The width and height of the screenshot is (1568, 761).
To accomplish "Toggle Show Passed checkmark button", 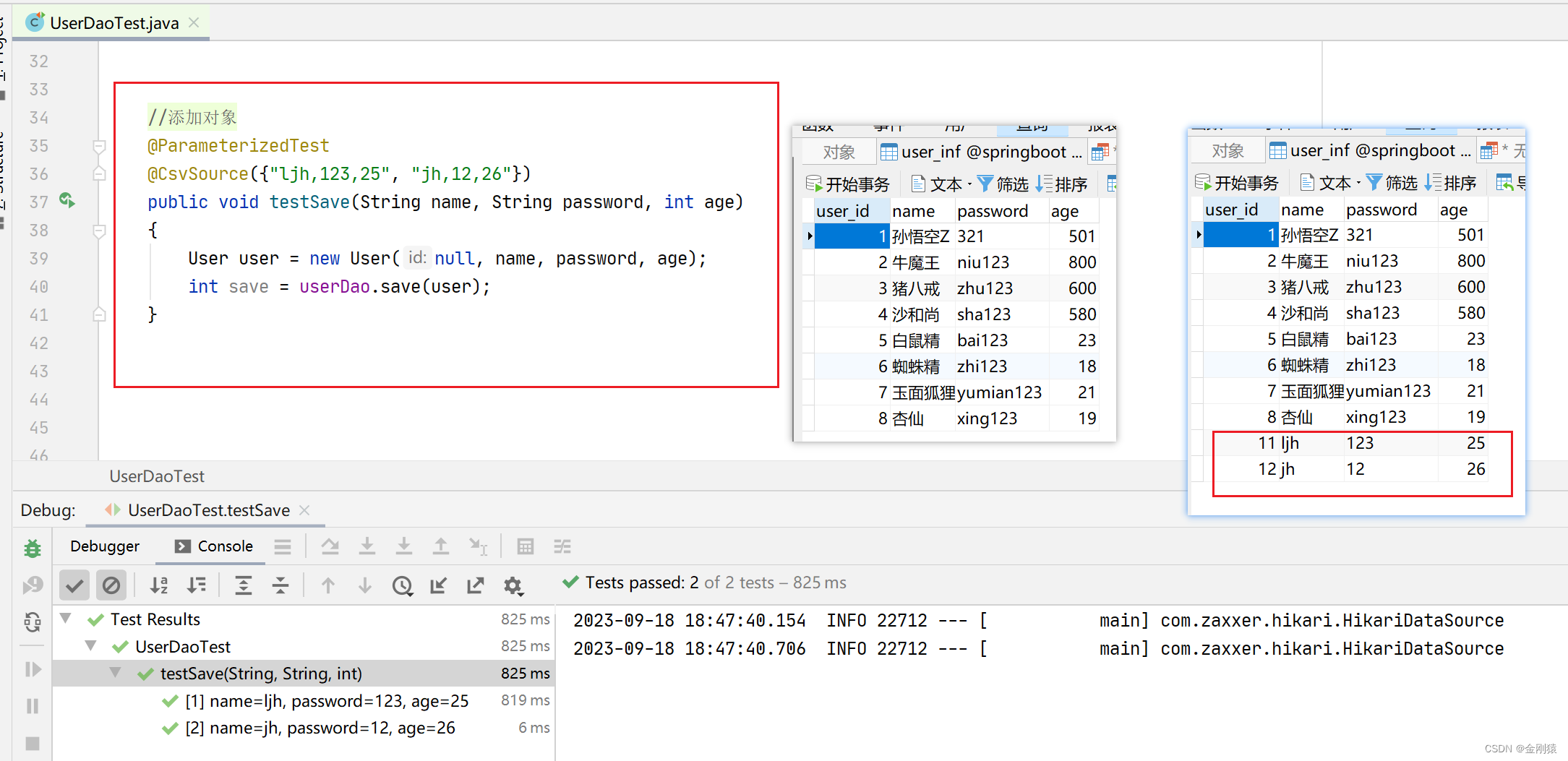I will 74,585.
